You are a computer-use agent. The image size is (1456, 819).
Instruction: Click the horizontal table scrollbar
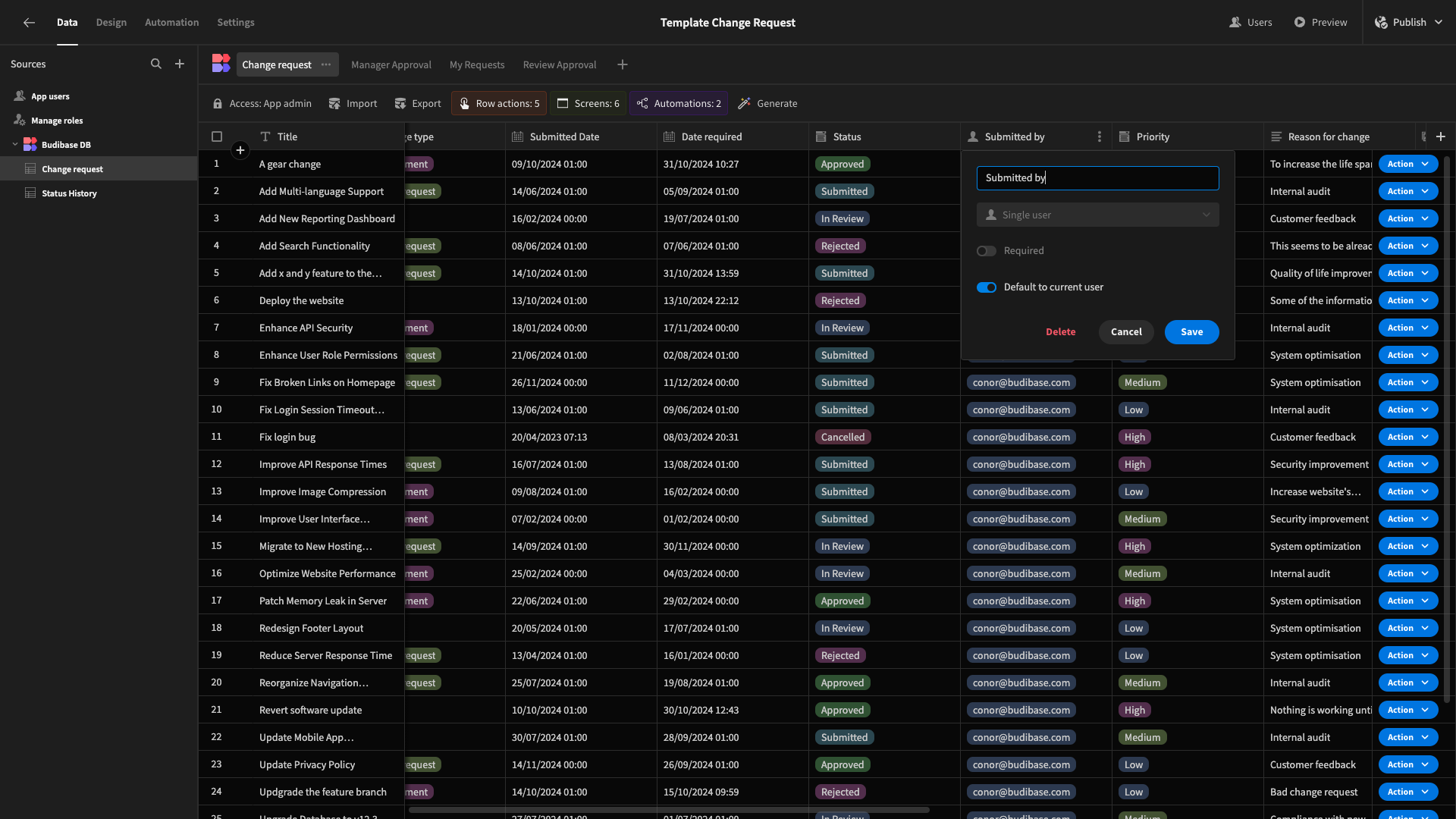668,810
